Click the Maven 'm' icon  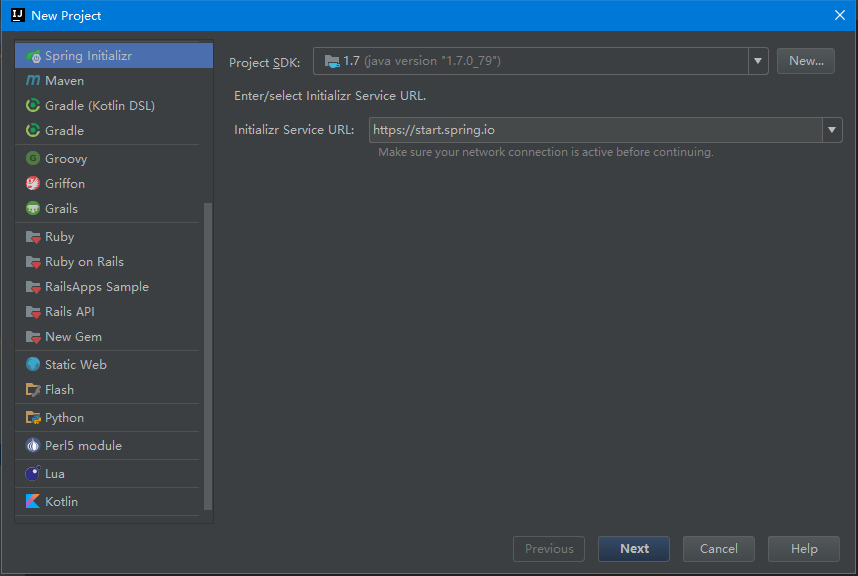click(33, 80)
